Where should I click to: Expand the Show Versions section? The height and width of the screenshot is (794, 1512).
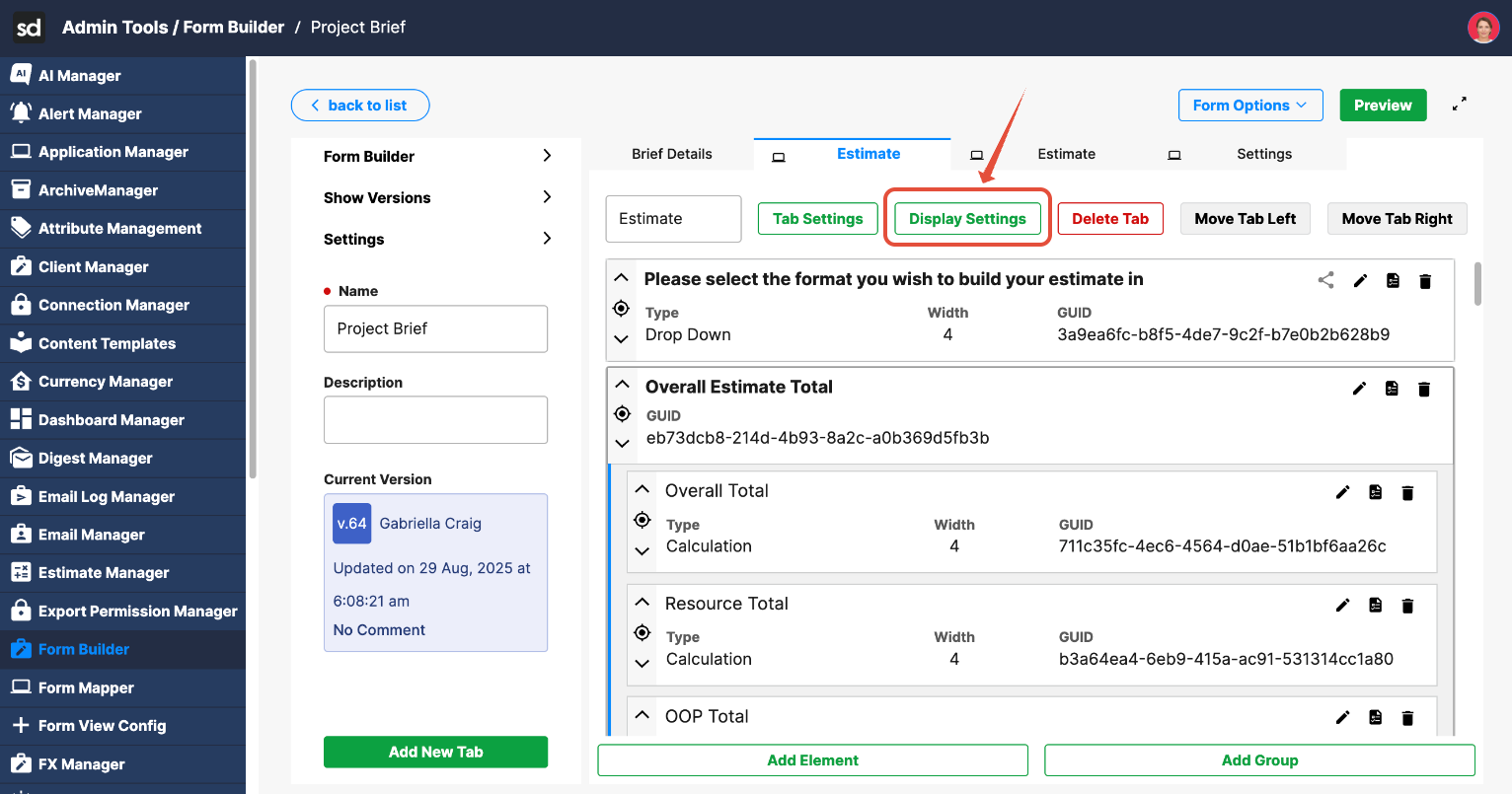[x=547, y=197]
